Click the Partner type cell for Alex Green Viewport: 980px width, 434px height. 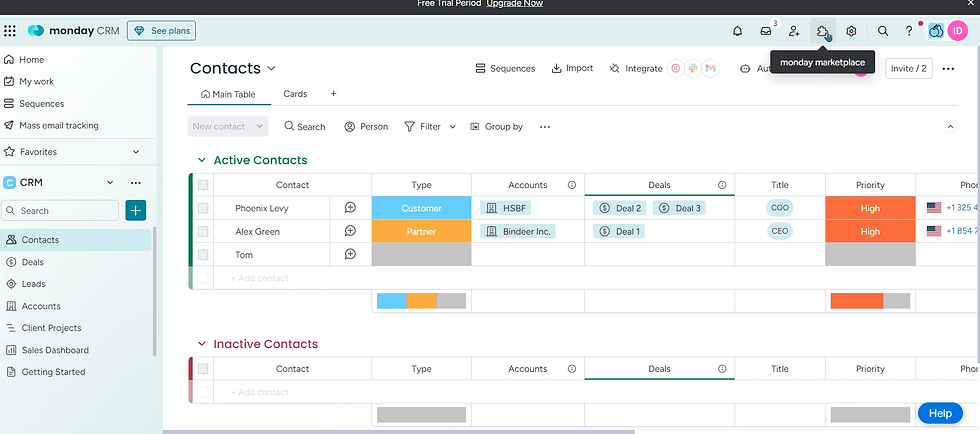tap(421, 231)
